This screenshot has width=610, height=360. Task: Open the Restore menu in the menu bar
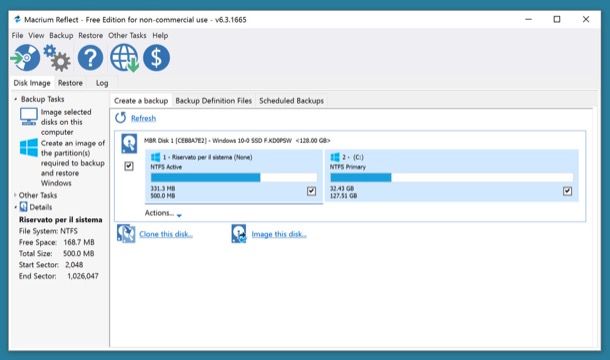[x=91, y=35]
